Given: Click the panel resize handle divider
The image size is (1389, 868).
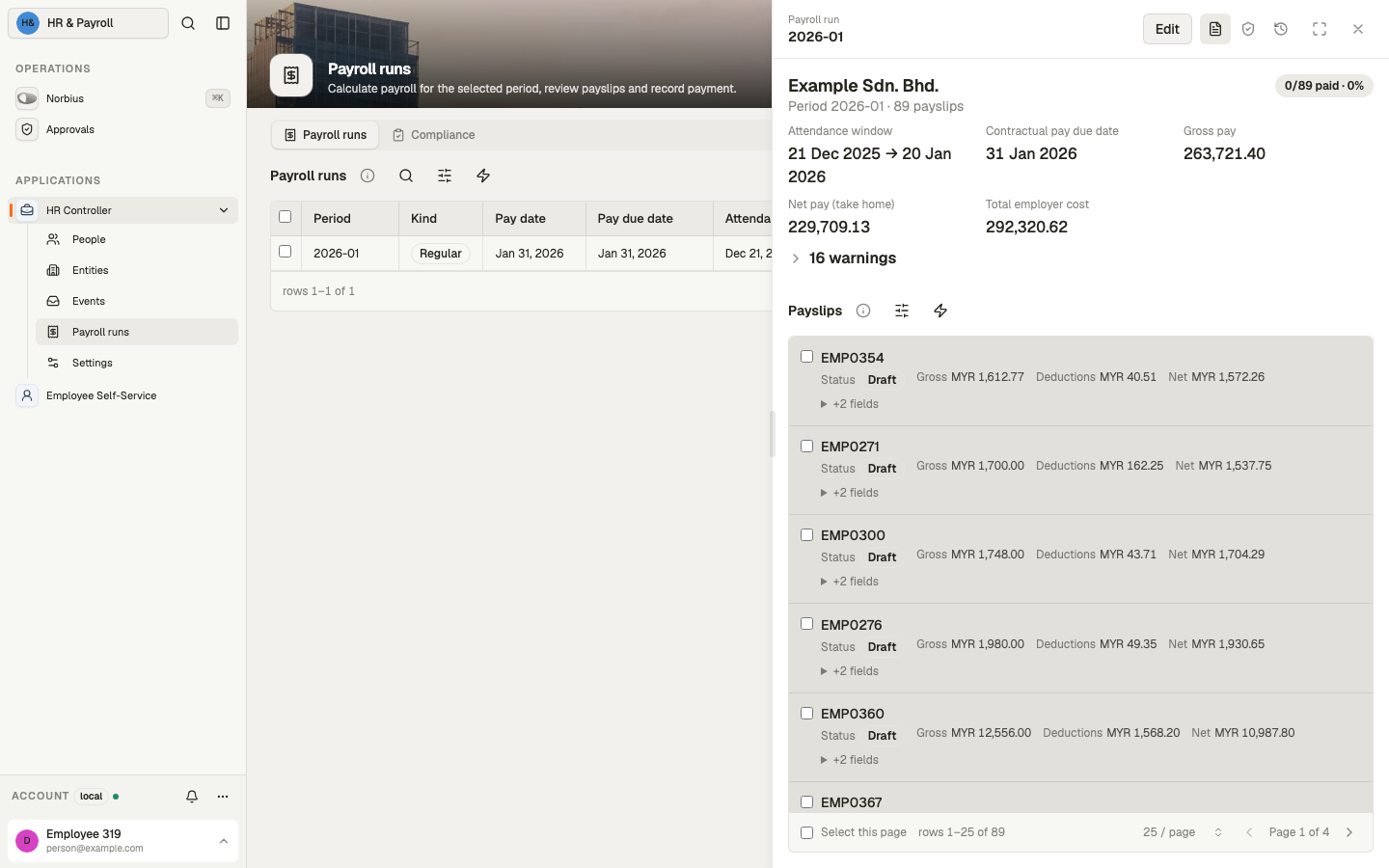Looking at the screenshot, I should (x=772, y=434).
